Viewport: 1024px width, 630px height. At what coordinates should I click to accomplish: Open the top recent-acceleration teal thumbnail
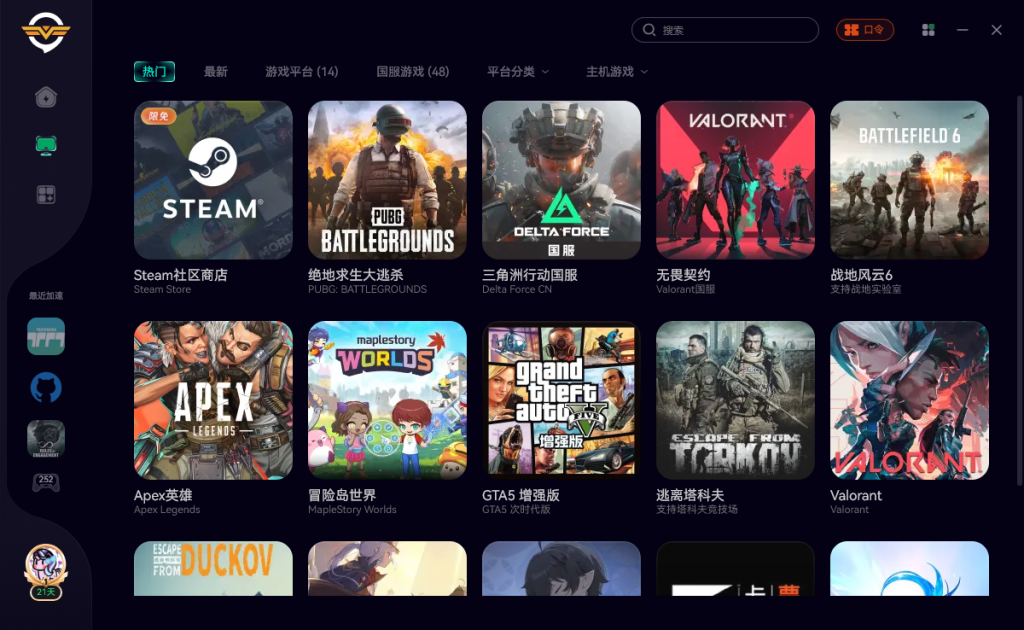(x=46, y=336)
